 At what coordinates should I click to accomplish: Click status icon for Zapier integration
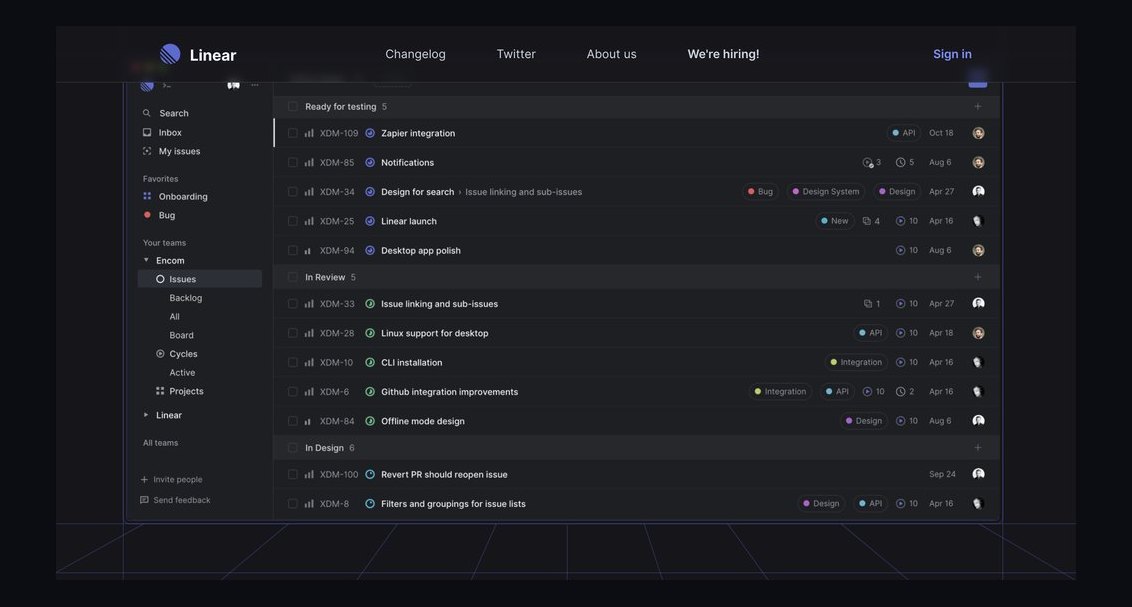pyautogui.click(x=370, y=133)
